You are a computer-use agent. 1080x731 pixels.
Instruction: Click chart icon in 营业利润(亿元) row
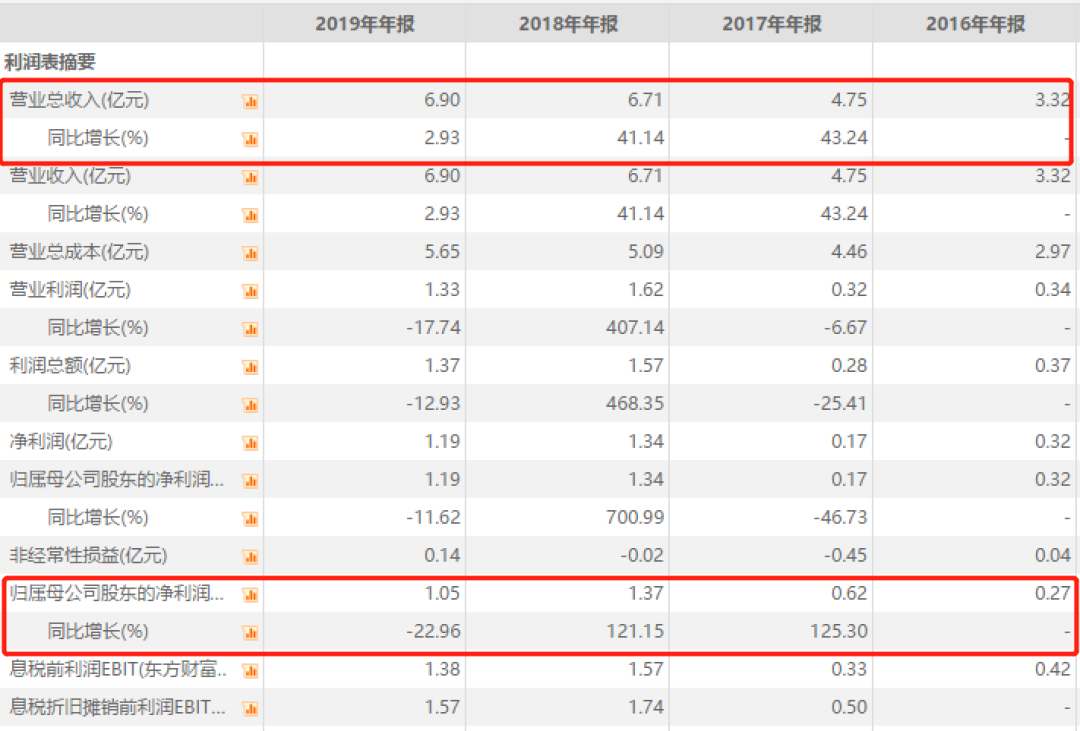(250, 291)
